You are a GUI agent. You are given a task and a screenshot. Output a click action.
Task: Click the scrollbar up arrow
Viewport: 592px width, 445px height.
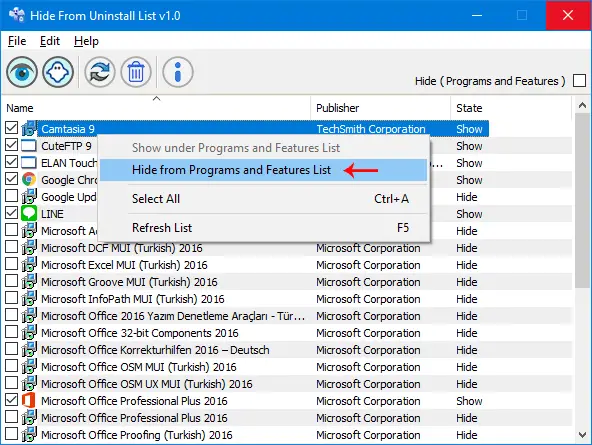[x=582, y=105]
